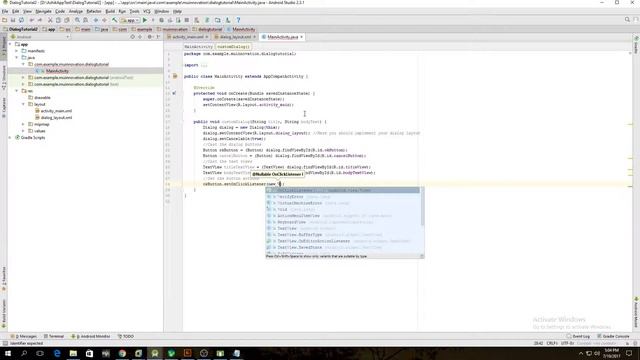Open the run configuration app dropdown
This screenshot has width=640, height=360.
coord(130,20)
